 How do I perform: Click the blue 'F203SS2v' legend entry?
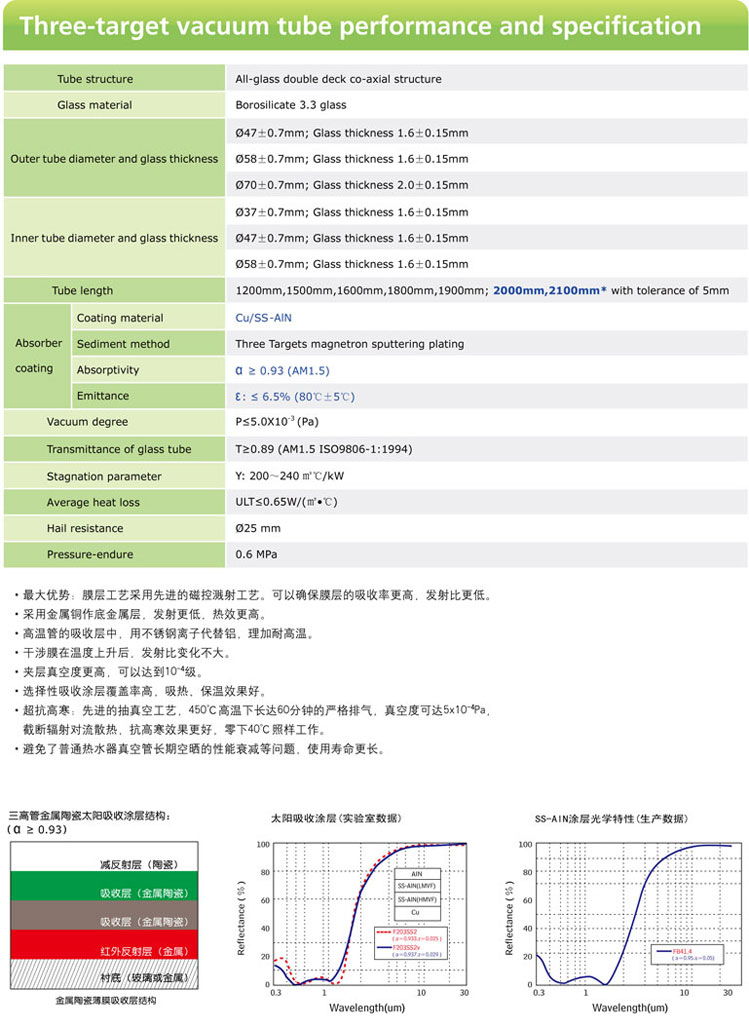pyautogui.click(x=410, y=951)
